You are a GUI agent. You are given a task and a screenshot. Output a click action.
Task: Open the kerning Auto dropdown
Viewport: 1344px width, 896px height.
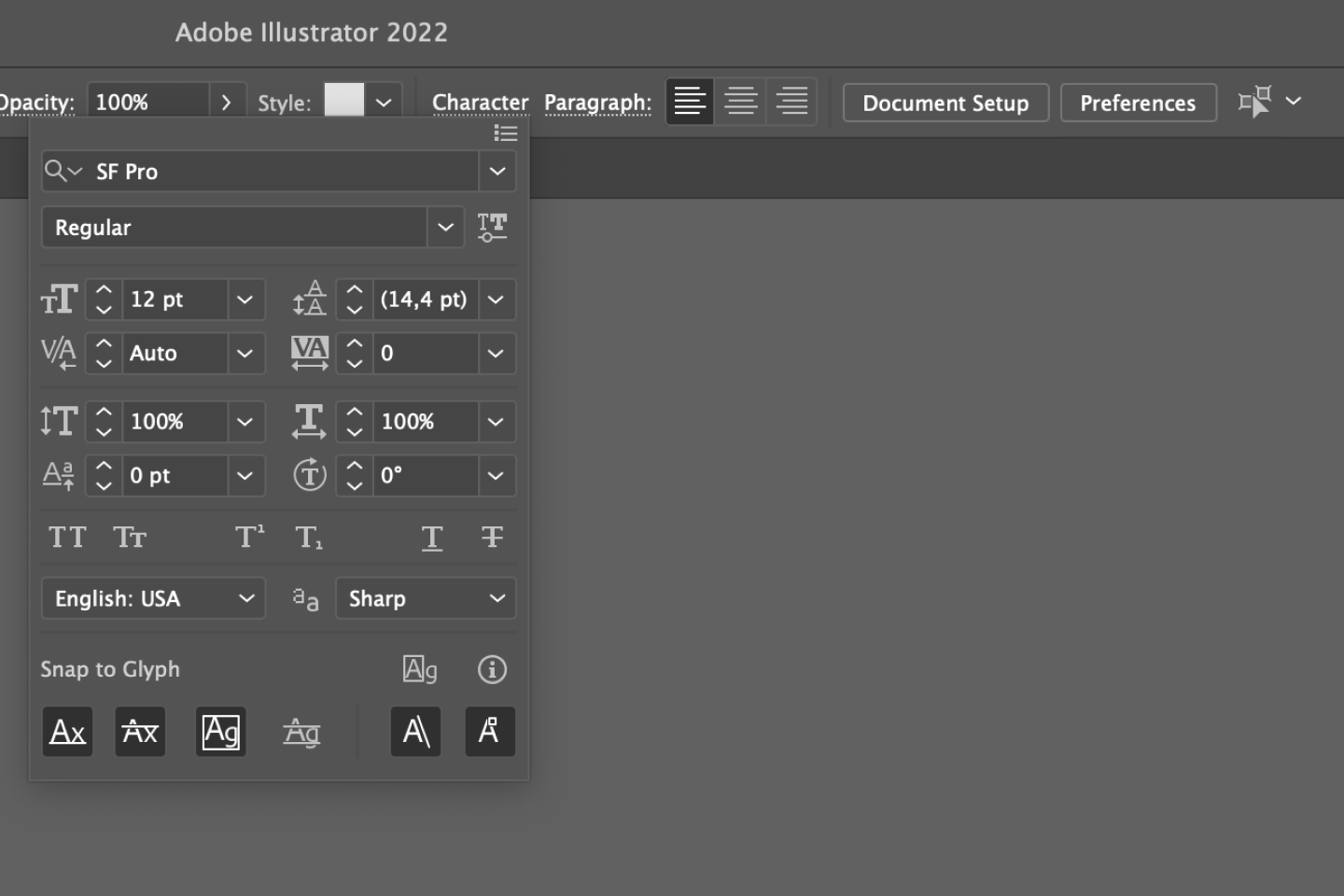[245, 354]
